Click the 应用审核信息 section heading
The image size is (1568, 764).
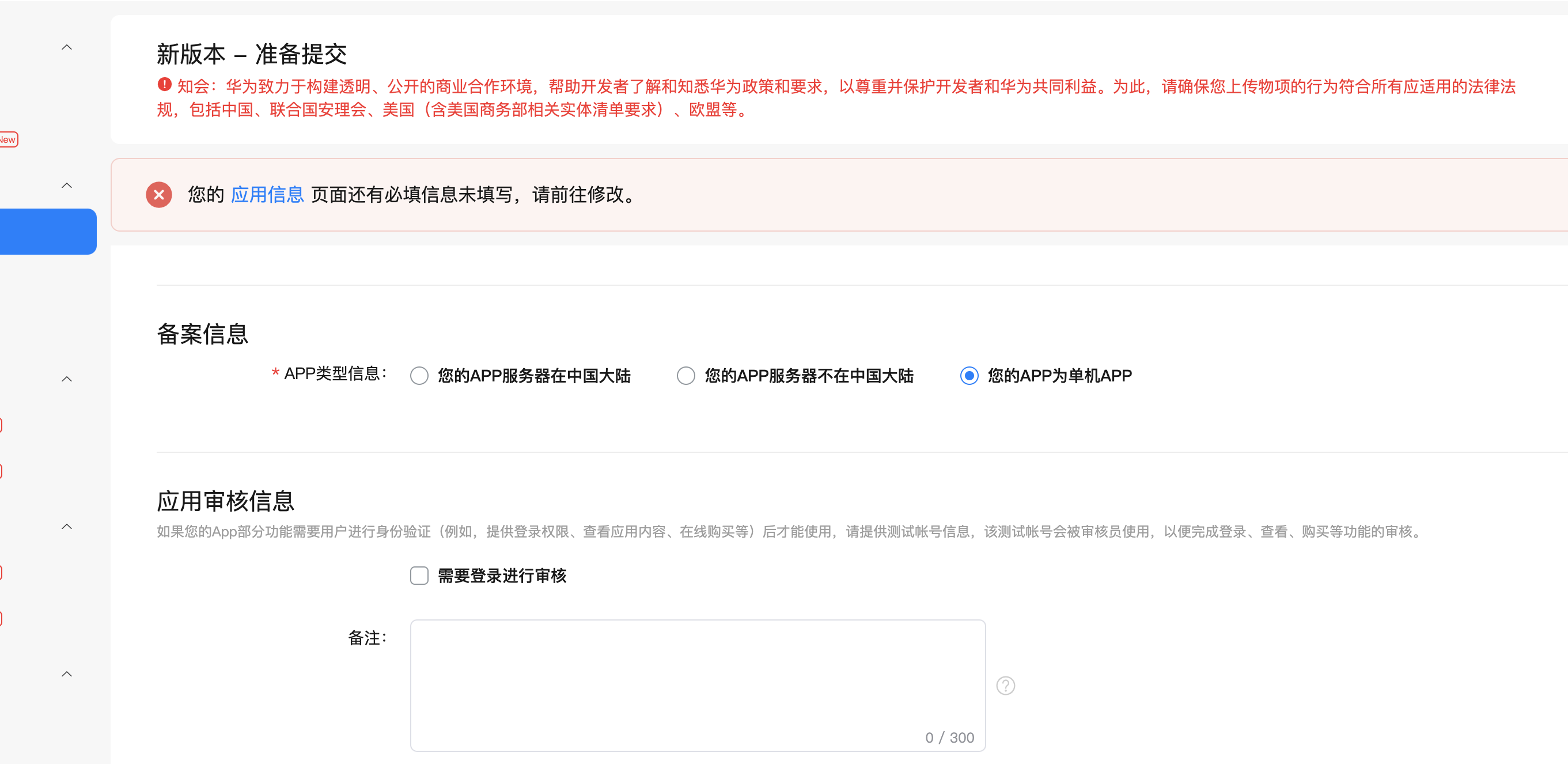click(x=225, y=501)
